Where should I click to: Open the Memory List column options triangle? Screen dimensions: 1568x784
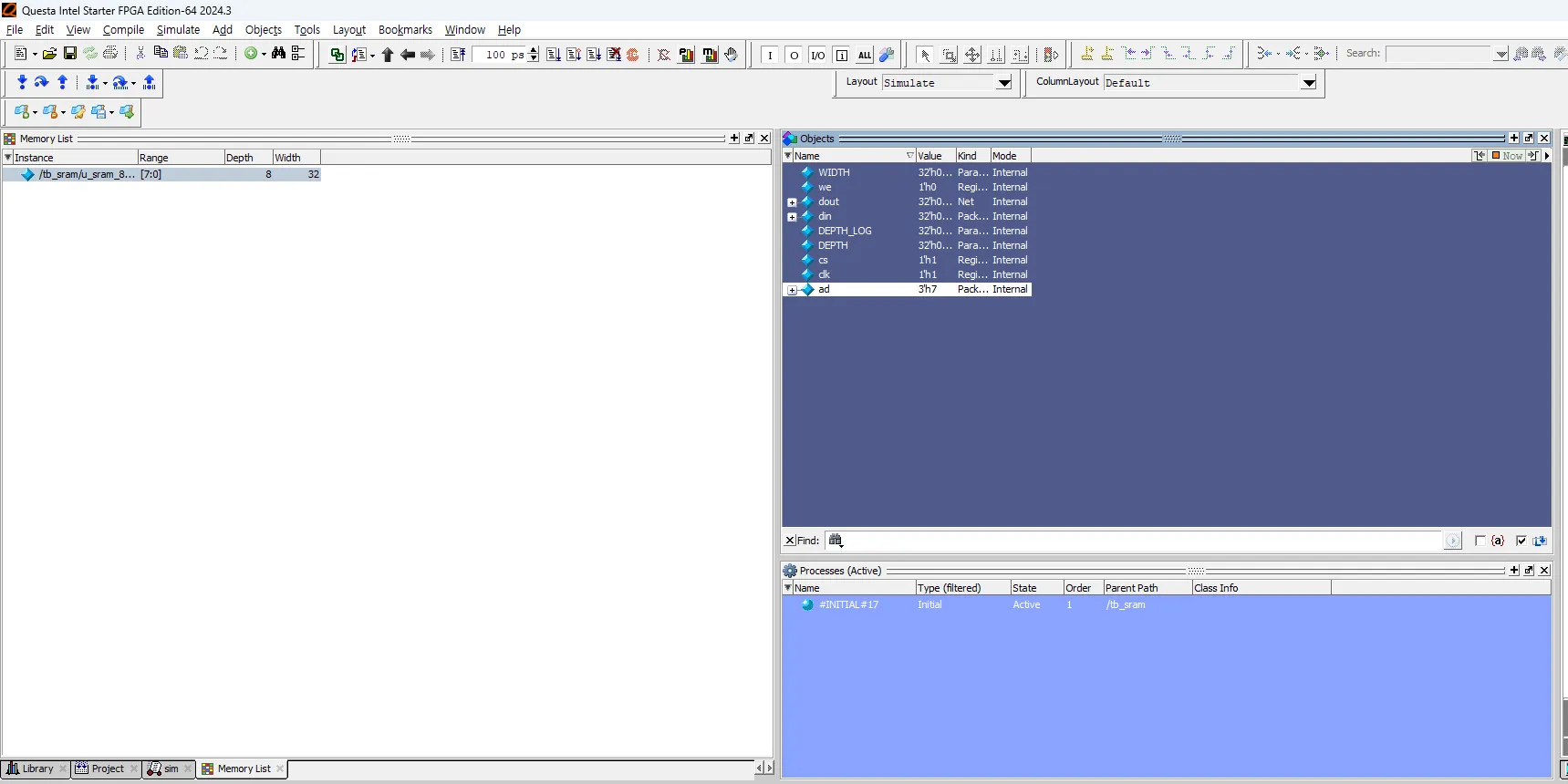pyautogui.click(x=8, y=158)
